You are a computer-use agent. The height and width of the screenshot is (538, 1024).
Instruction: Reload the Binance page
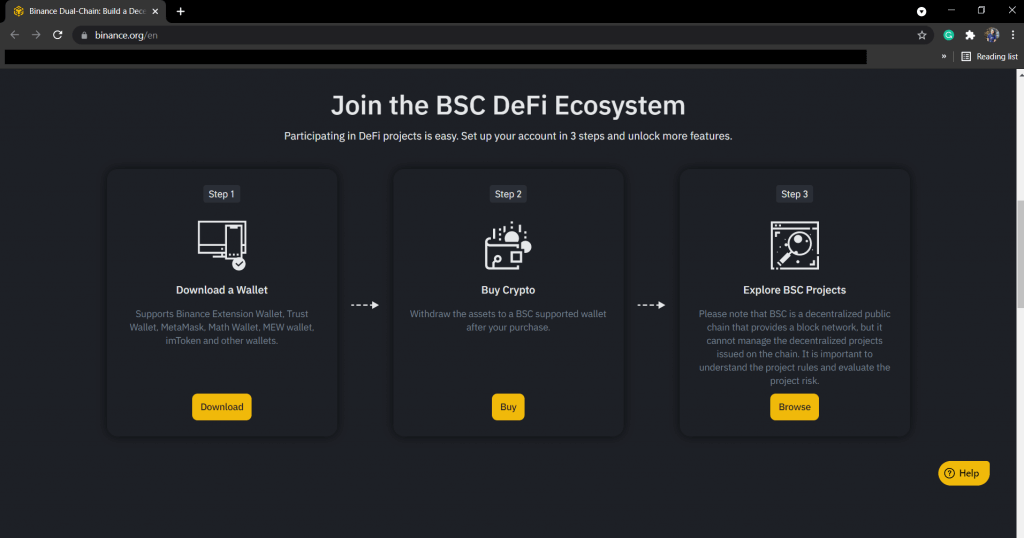coord(57,35)
